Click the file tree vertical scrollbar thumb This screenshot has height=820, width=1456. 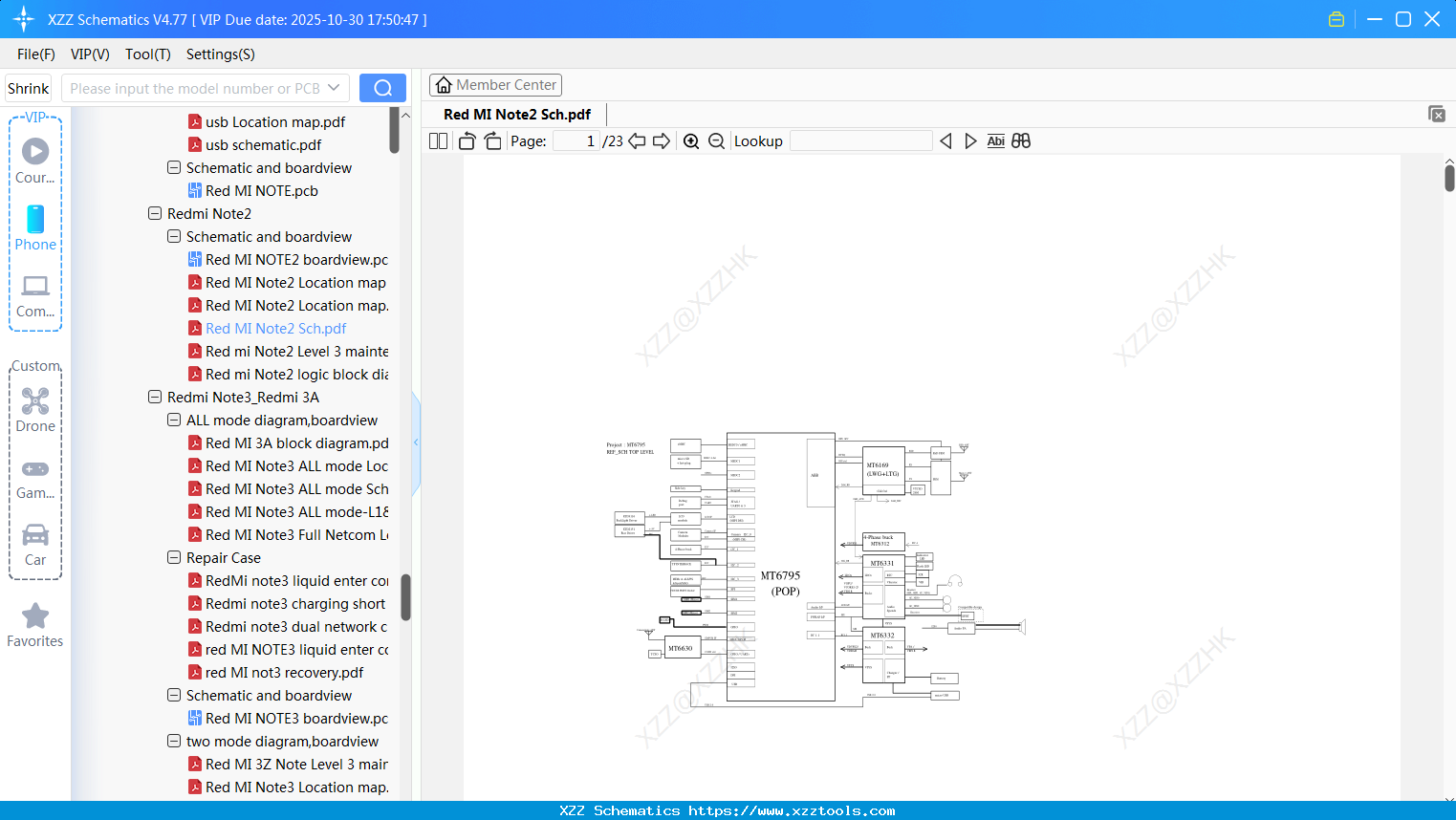pyautogui.click(x=405, y=596)
